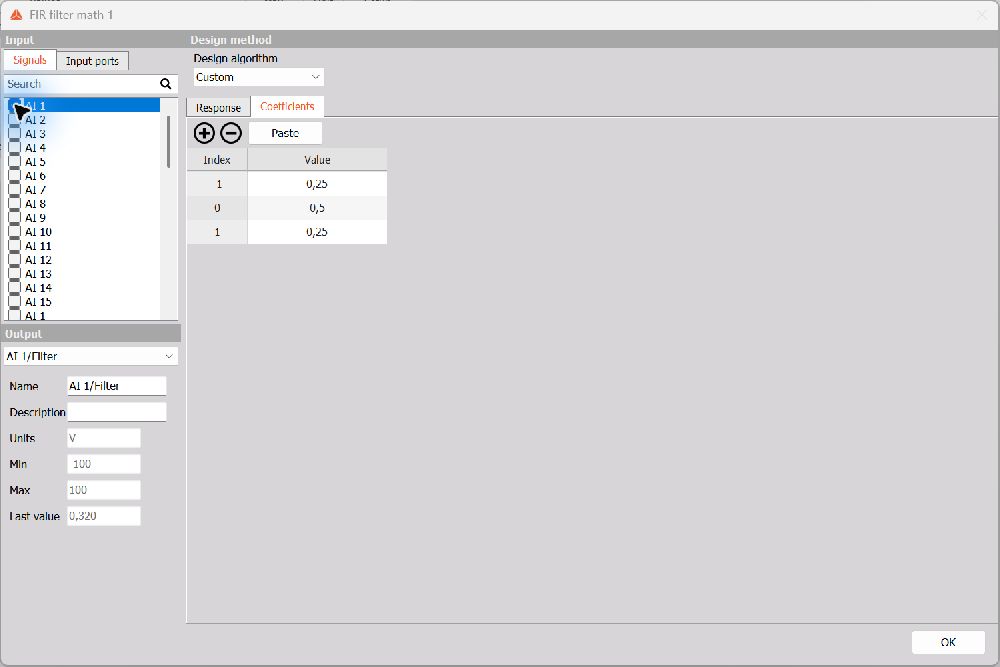Open the Design algorithm dropdown
1000x667 pixels.
click(x=258, y=77)
